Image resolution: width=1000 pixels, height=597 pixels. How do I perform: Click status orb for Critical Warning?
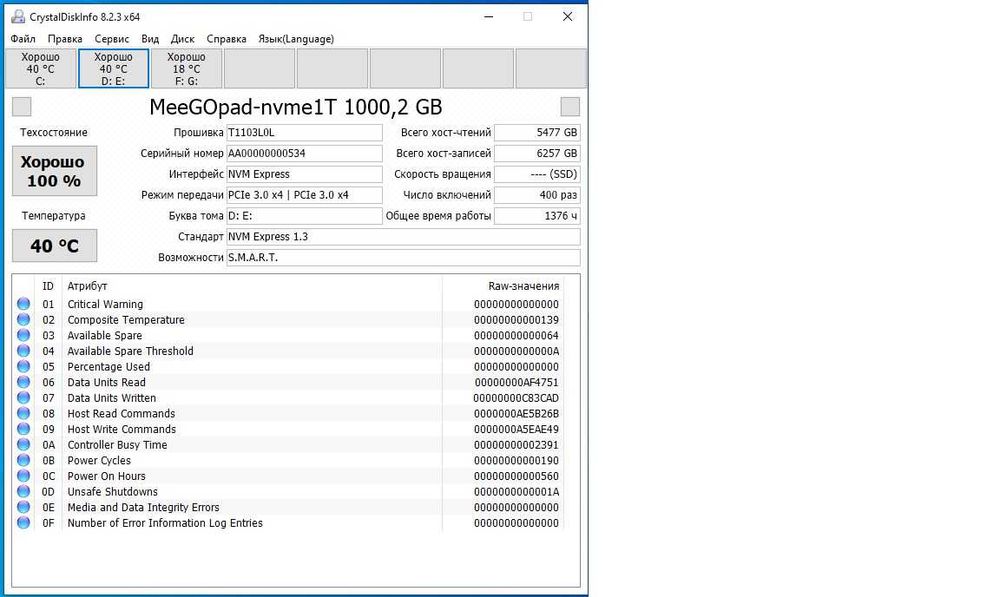coord(24,304)
